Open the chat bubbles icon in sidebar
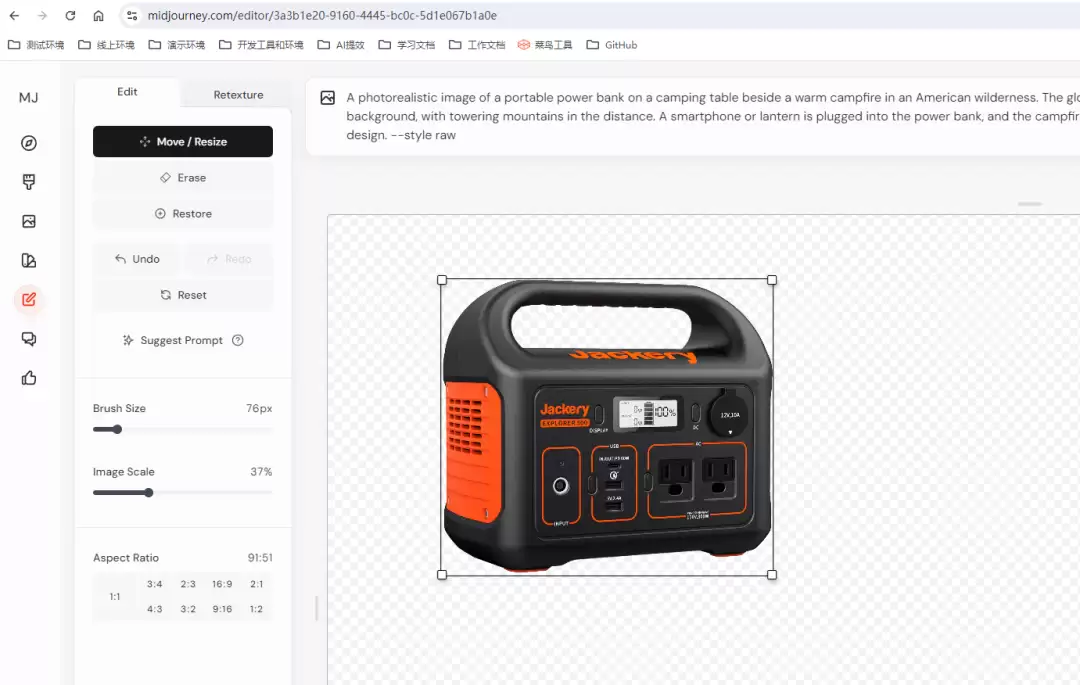The image size is (1080, 685). [29, 339]
